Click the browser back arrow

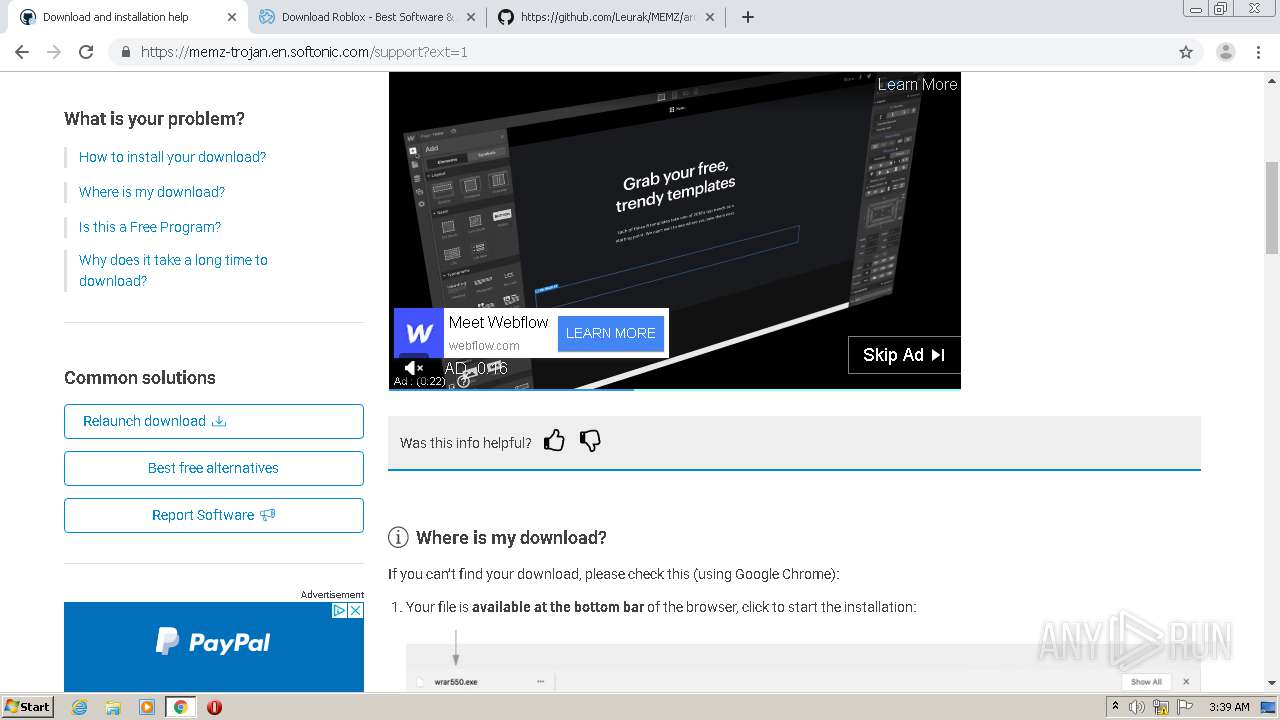pyautogui.click(x=22, y=52)
